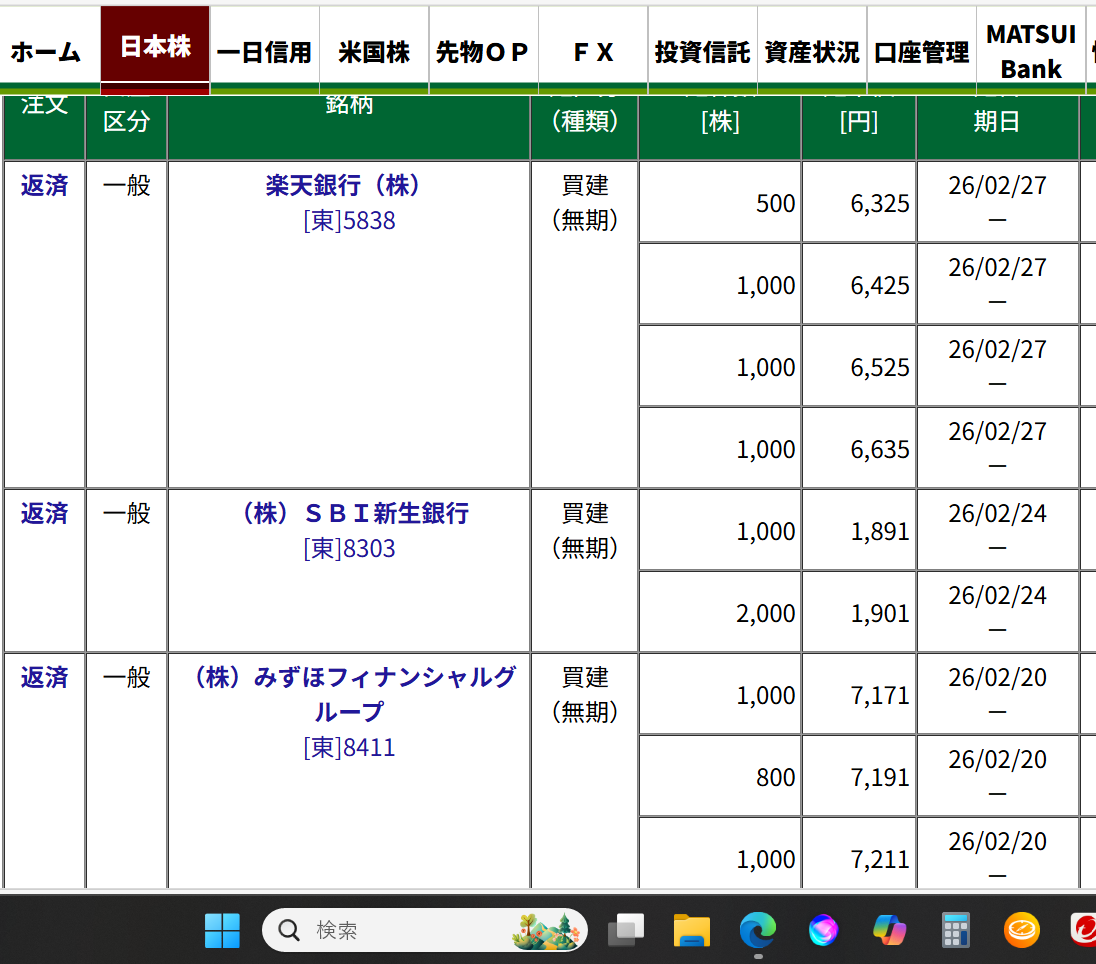Click the purple-pink orb icon in the taskbar
The width and height of the screenshot is (1096, 964).
pyautogui.click(x=823, y=931)
